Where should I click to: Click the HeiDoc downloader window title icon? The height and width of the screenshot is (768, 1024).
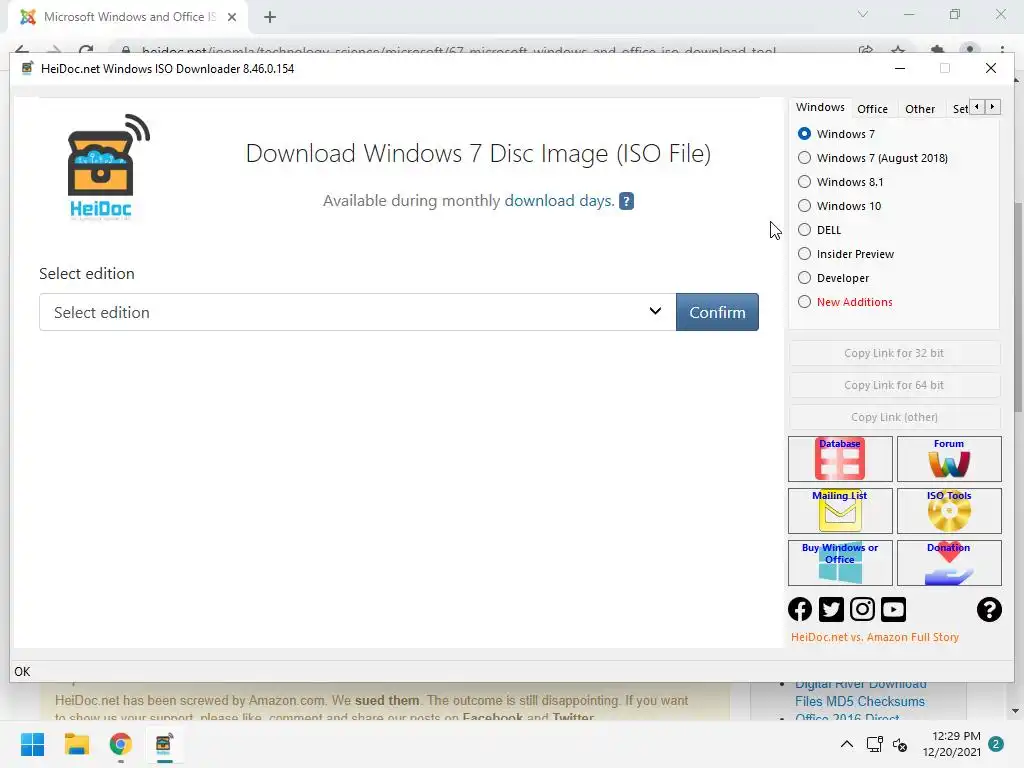(x=27, y=69)
